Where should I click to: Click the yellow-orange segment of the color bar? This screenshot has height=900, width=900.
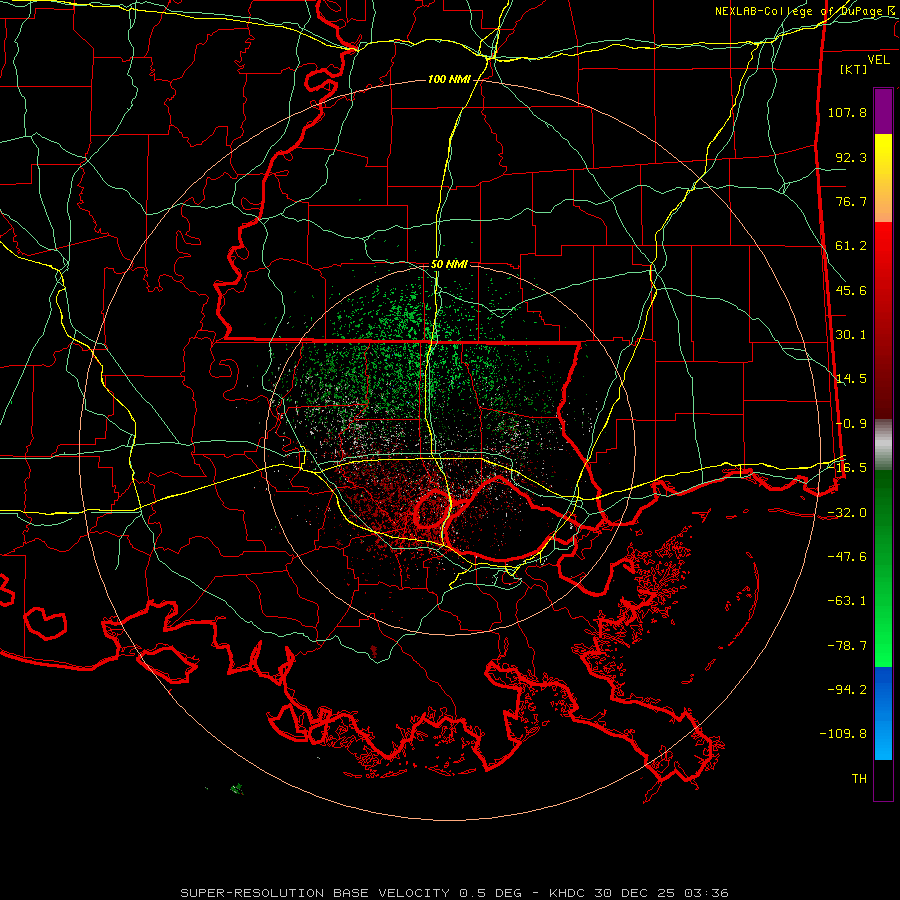(883, 178)
